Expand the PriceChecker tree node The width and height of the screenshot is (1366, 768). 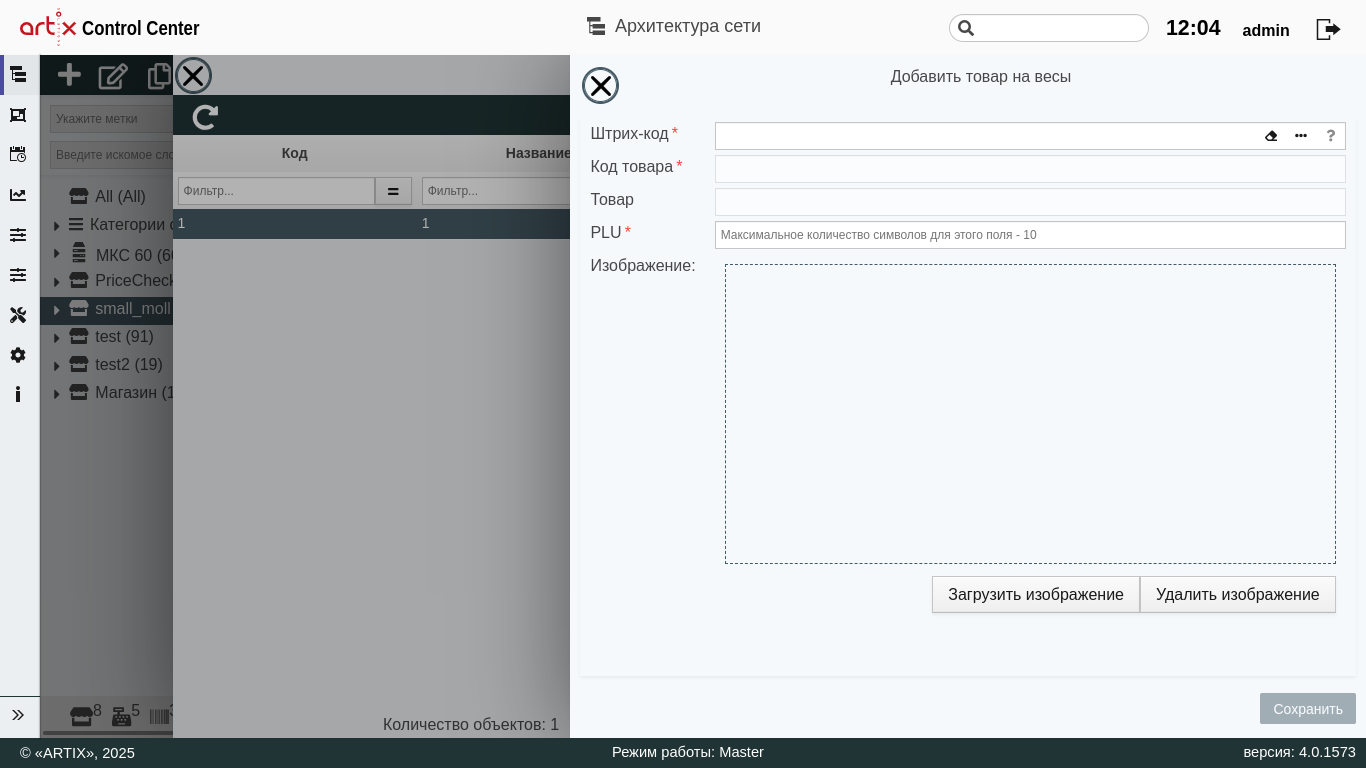(57, 282)
